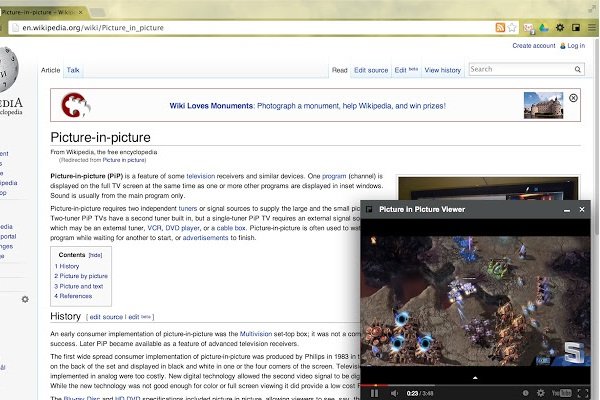Mute the video with the speaker icon
600x400 pixels.
click(394, 393)
